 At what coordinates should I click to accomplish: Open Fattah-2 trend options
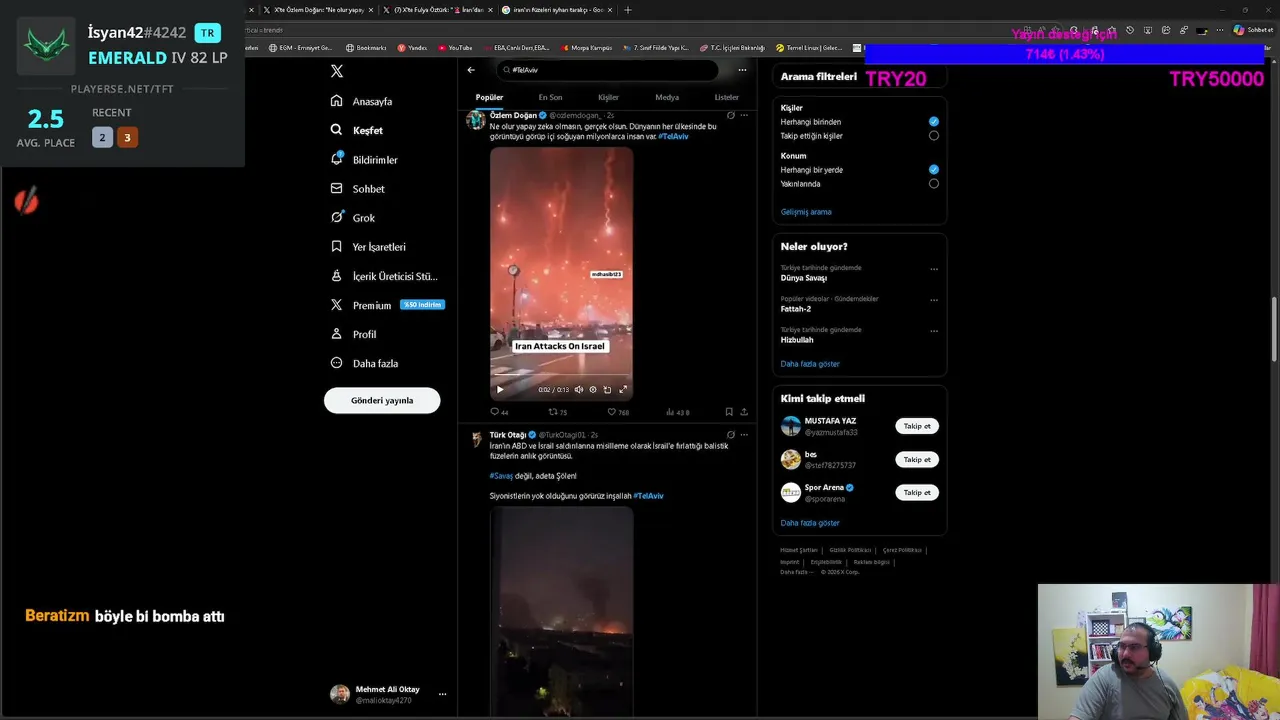click(934, 300)
